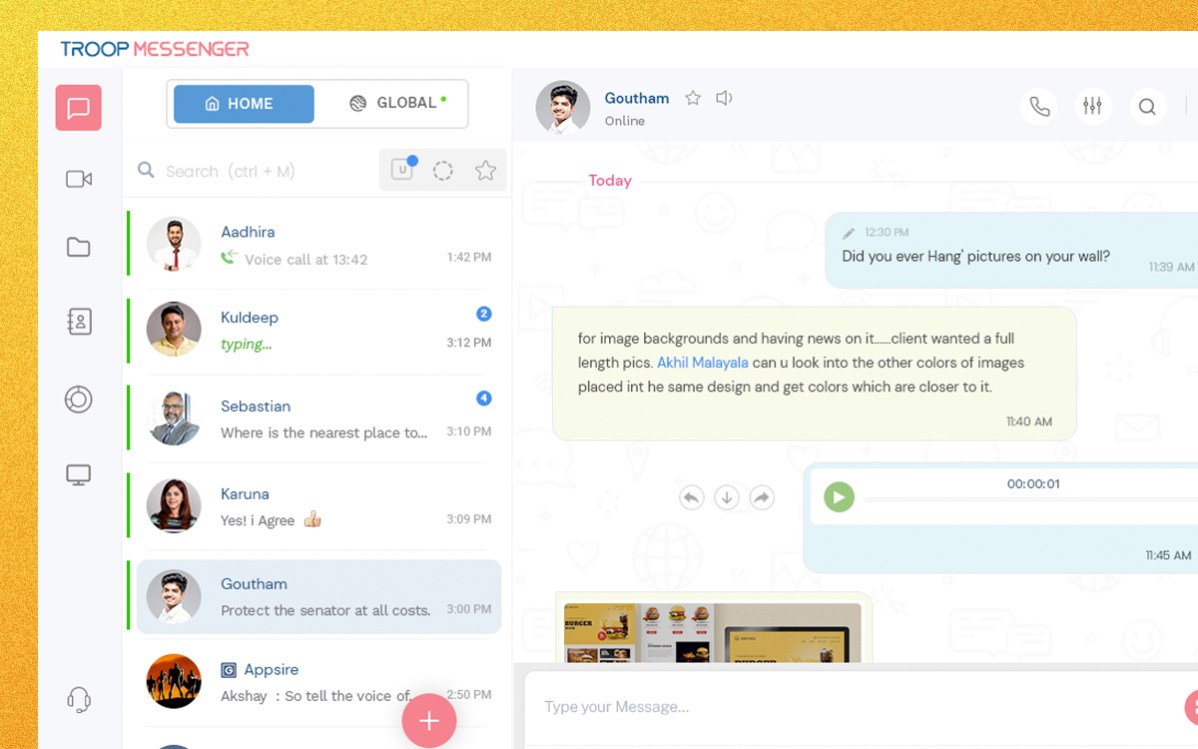Click the audio message progress bar

[1031, 500]
